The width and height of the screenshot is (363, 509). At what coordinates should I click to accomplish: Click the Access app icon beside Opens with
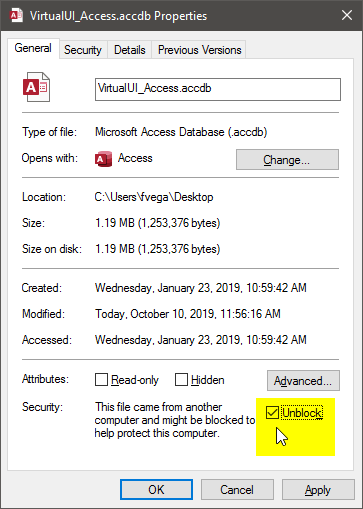click(103, 159)
